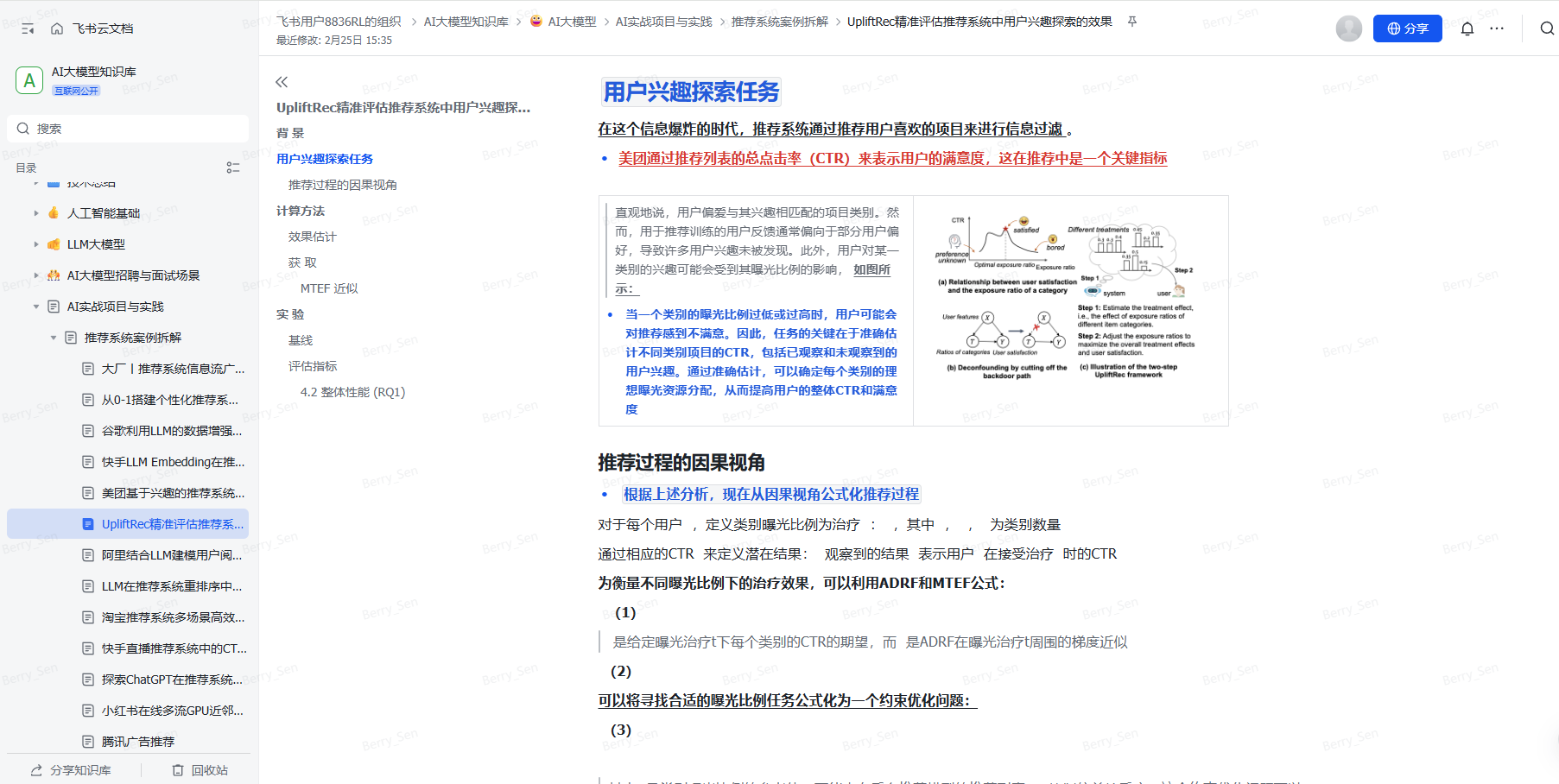Open 谷歌利用LLM的数据增强 document
Image resolution: width=1559 pixels, height=784 pixels.
(x=172, y=431)
